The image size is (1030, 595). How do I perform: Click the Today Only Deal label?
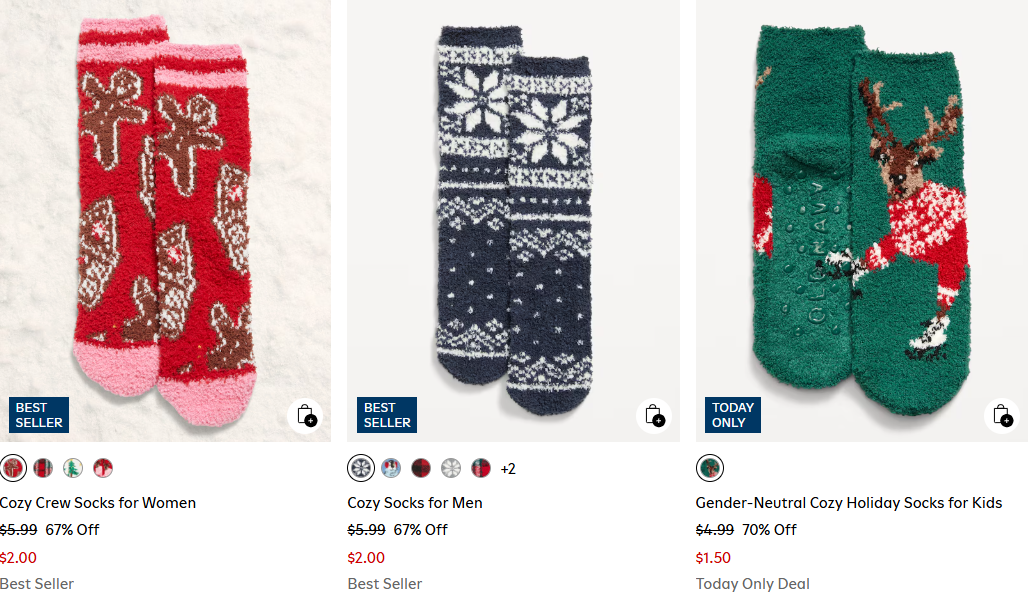click(753, 583)
